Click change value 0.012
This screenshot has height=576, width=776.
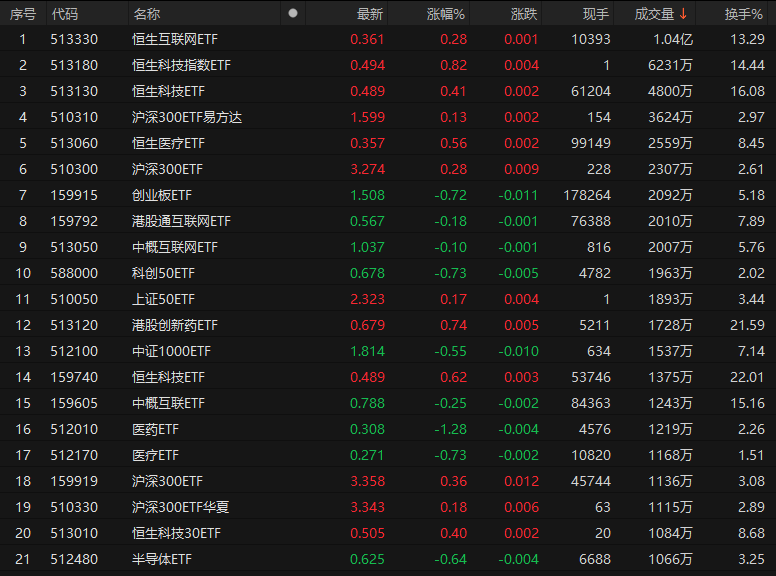click(x=521, y=481)
